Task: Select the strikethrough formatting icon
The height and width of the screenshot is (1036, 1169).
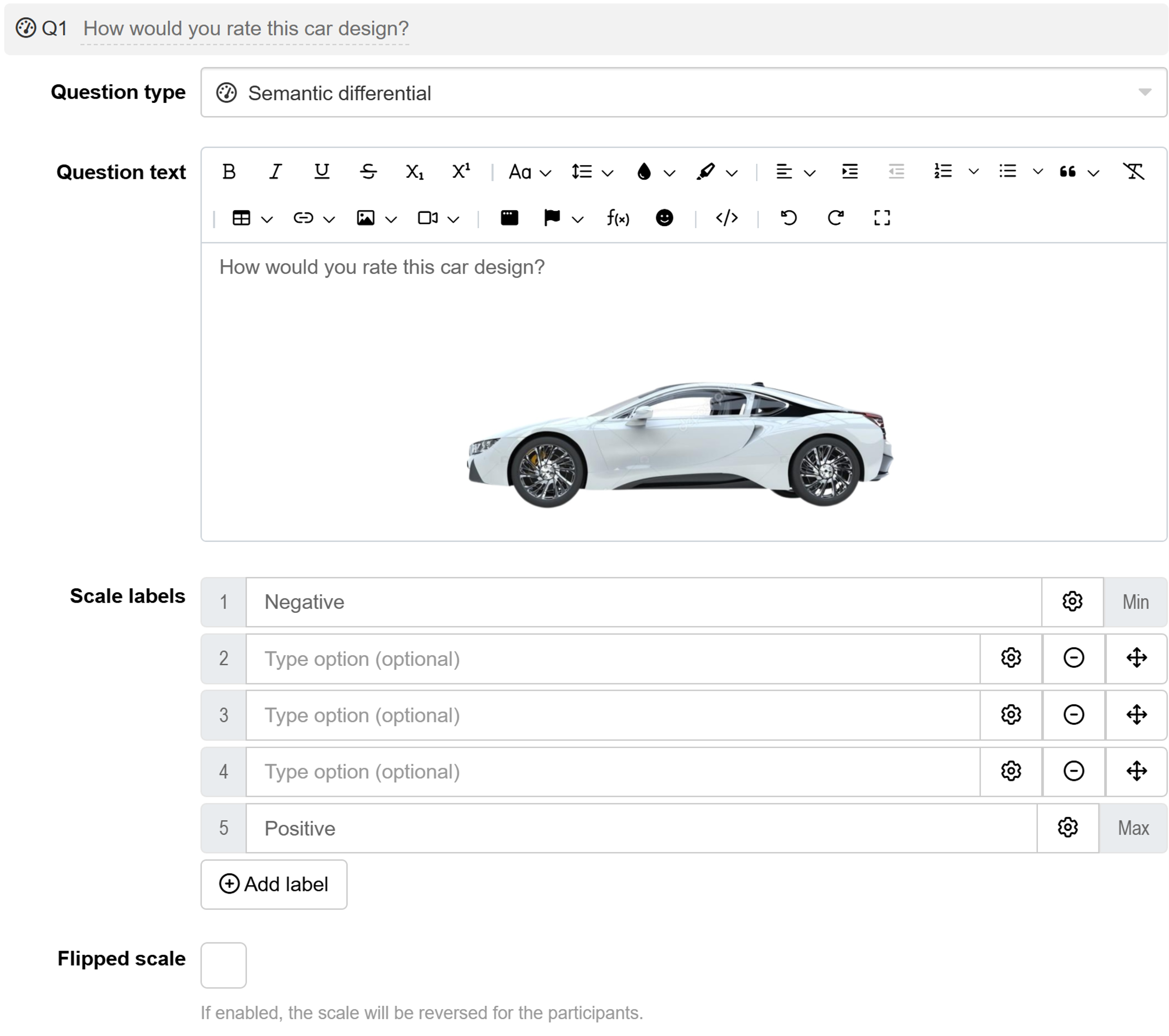Action: [369, 171]
